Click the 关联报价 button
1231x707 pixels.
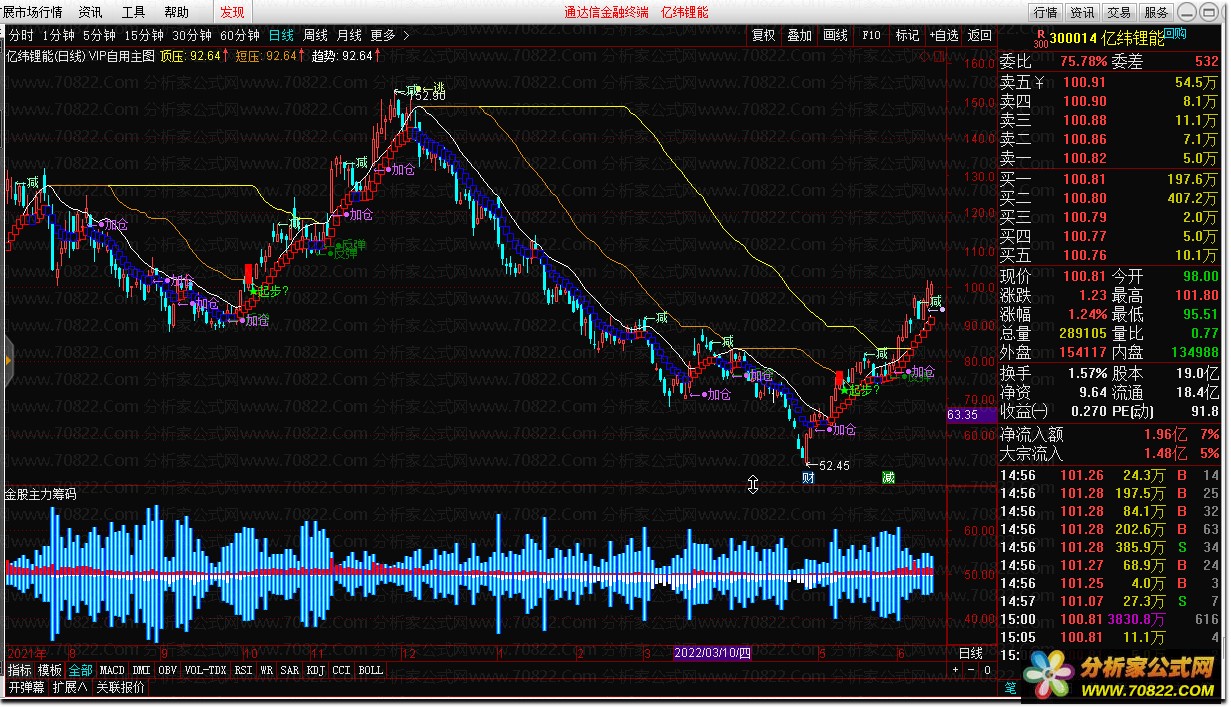pyautogui.click(x=121, y=688)
